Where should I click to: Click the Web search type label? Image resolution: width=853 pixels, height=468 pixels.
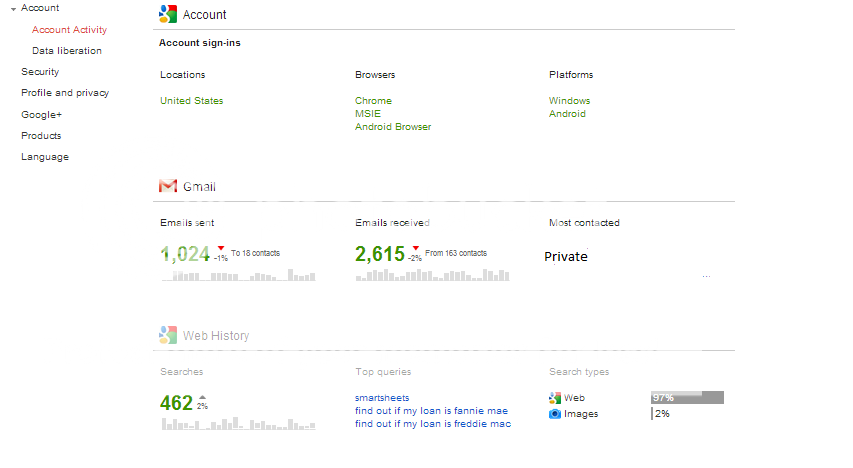coord(574,398)
